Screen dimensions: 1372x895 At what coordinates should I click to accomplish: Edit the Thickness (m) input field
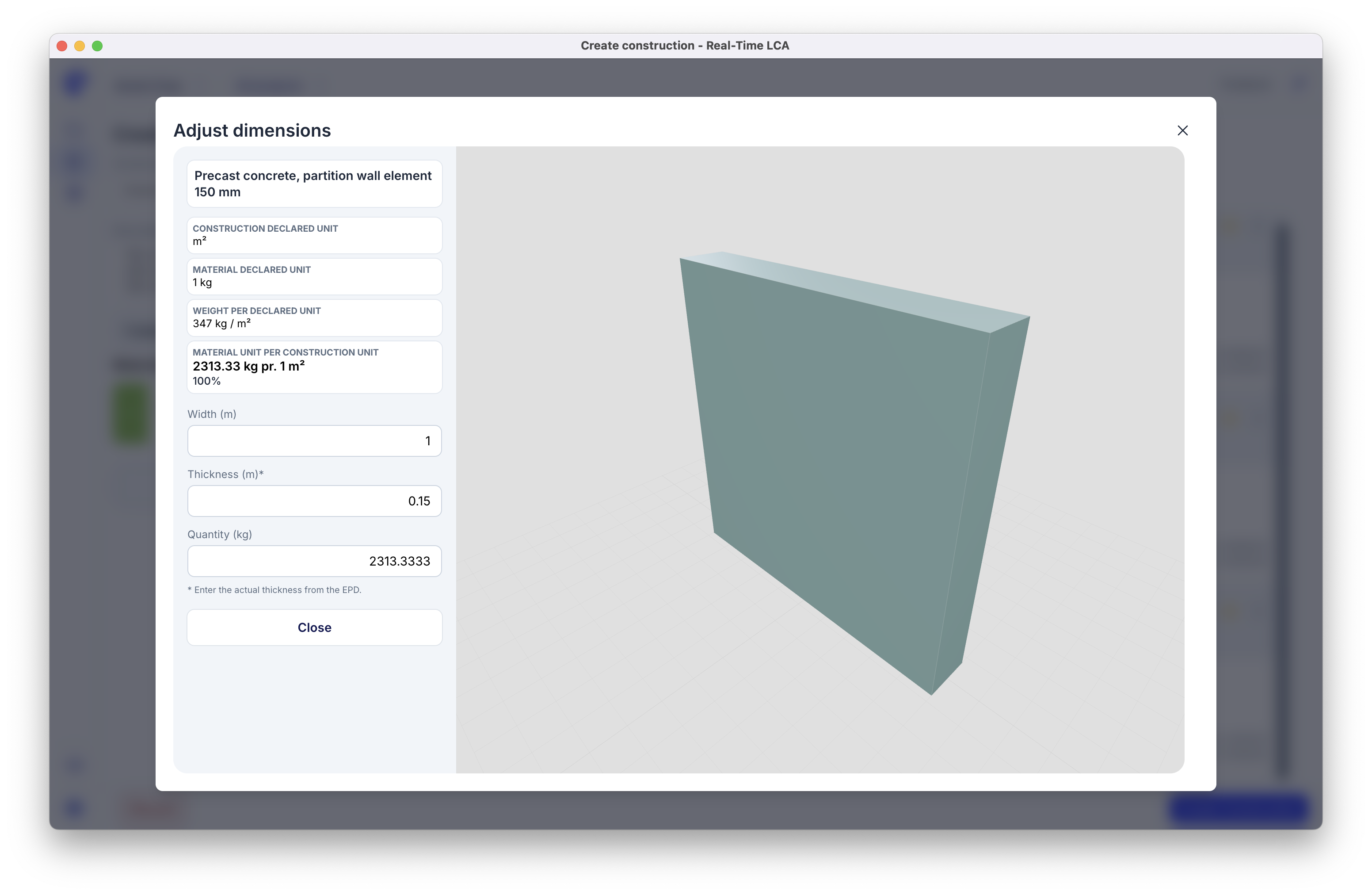314,501
